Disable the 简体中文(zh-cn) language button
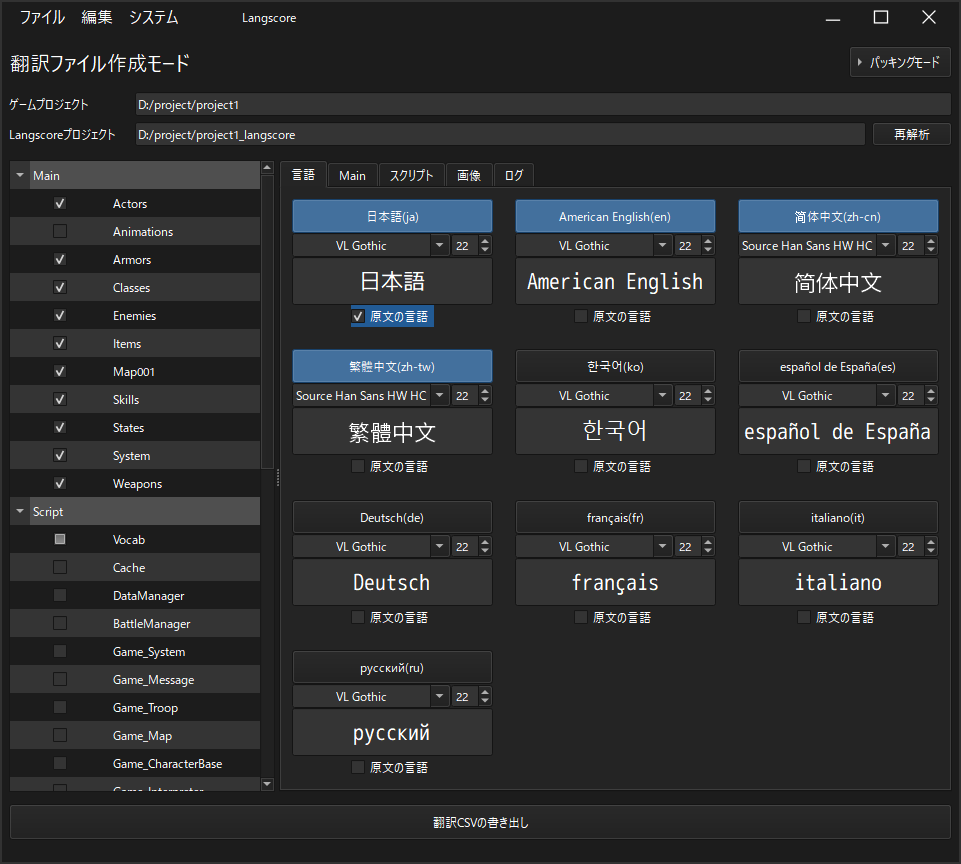 [x=838, y=216]
